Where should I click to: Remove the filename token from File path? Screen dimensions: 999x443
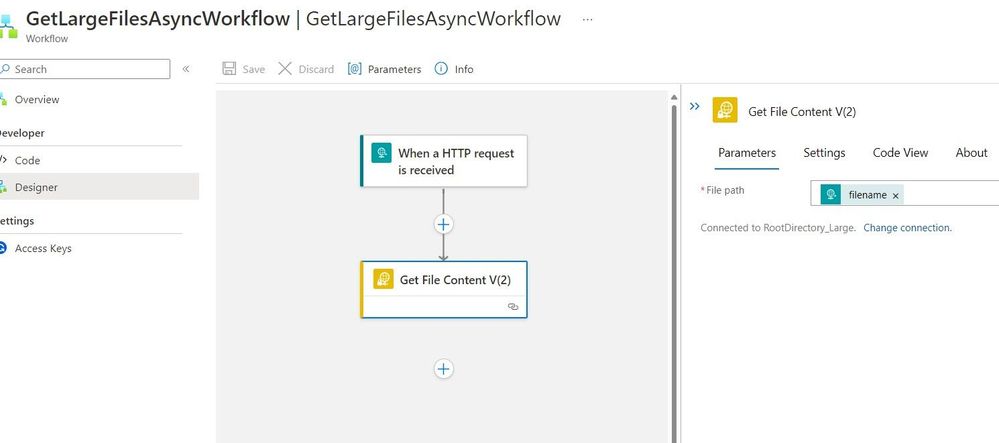pyautogui.click(x=895, y=196)
